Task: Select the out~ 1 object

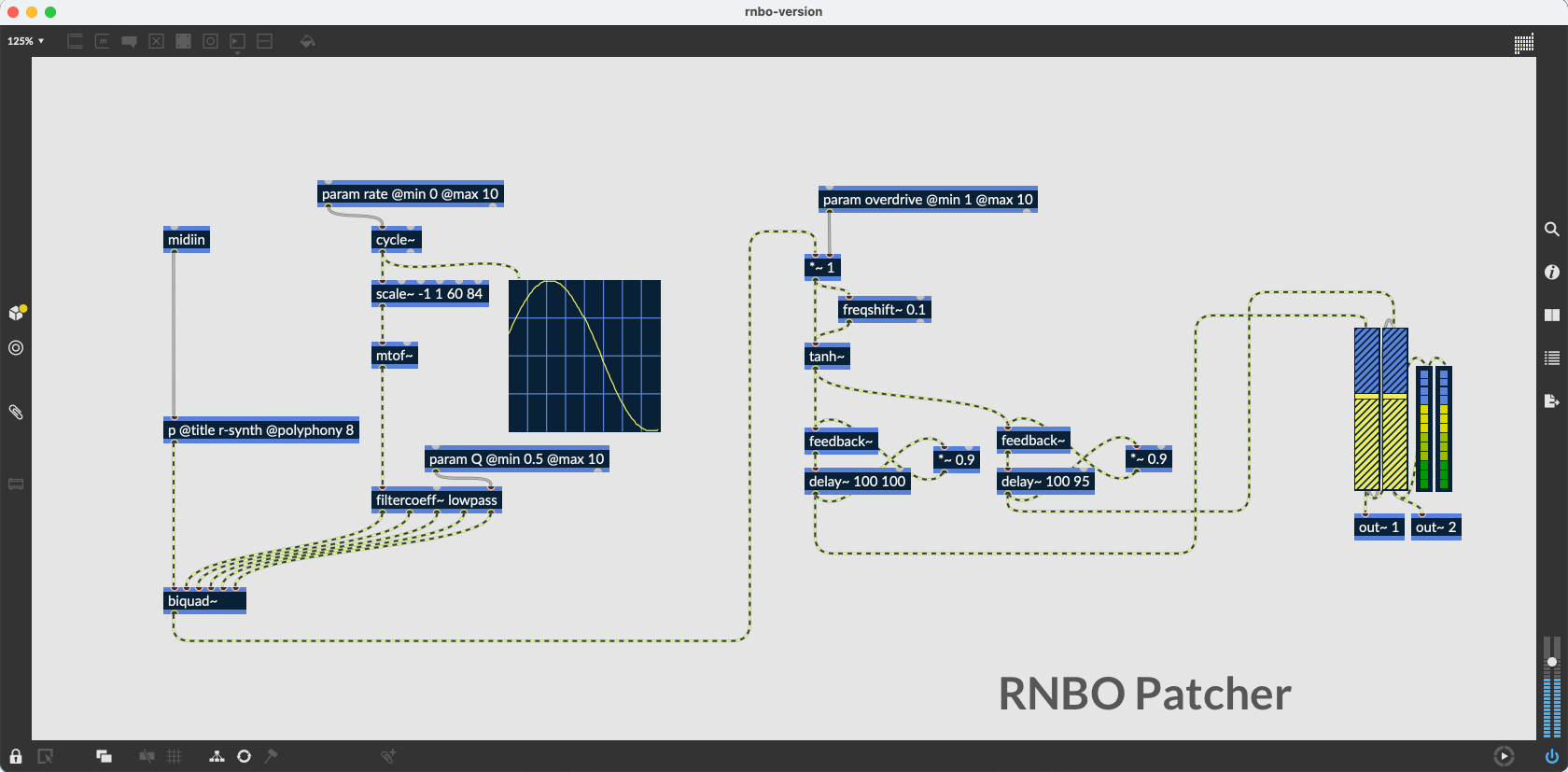Action: tap(1379, 527)
